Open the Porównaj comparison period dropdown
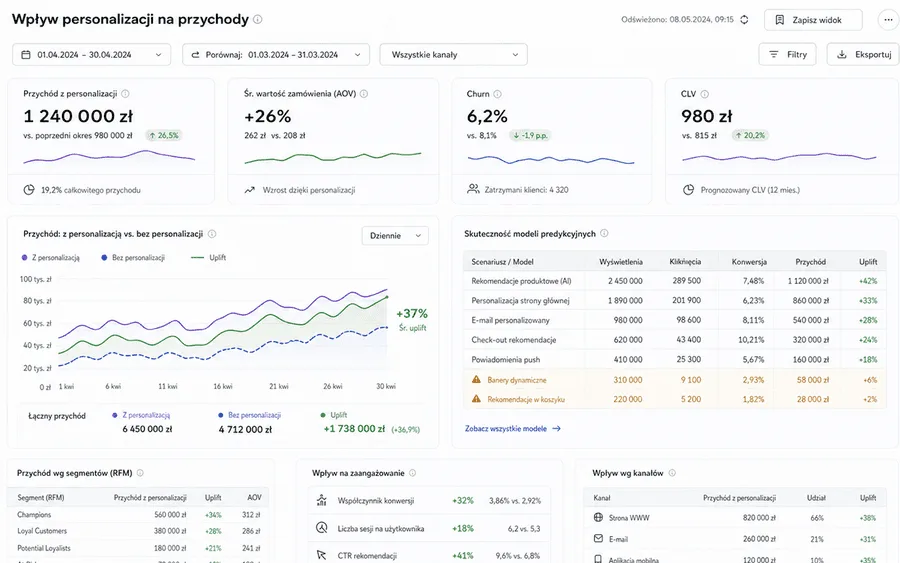 click(276, 55)
